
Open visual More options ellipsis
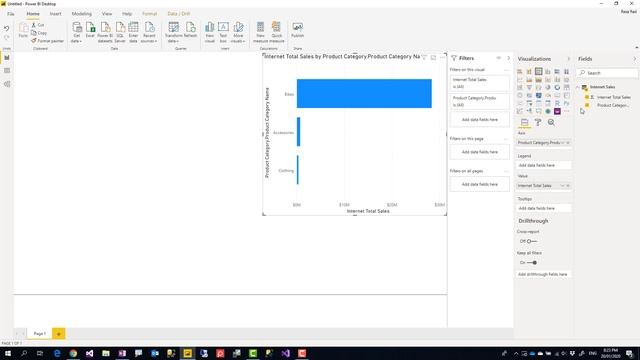click(442, 57)
